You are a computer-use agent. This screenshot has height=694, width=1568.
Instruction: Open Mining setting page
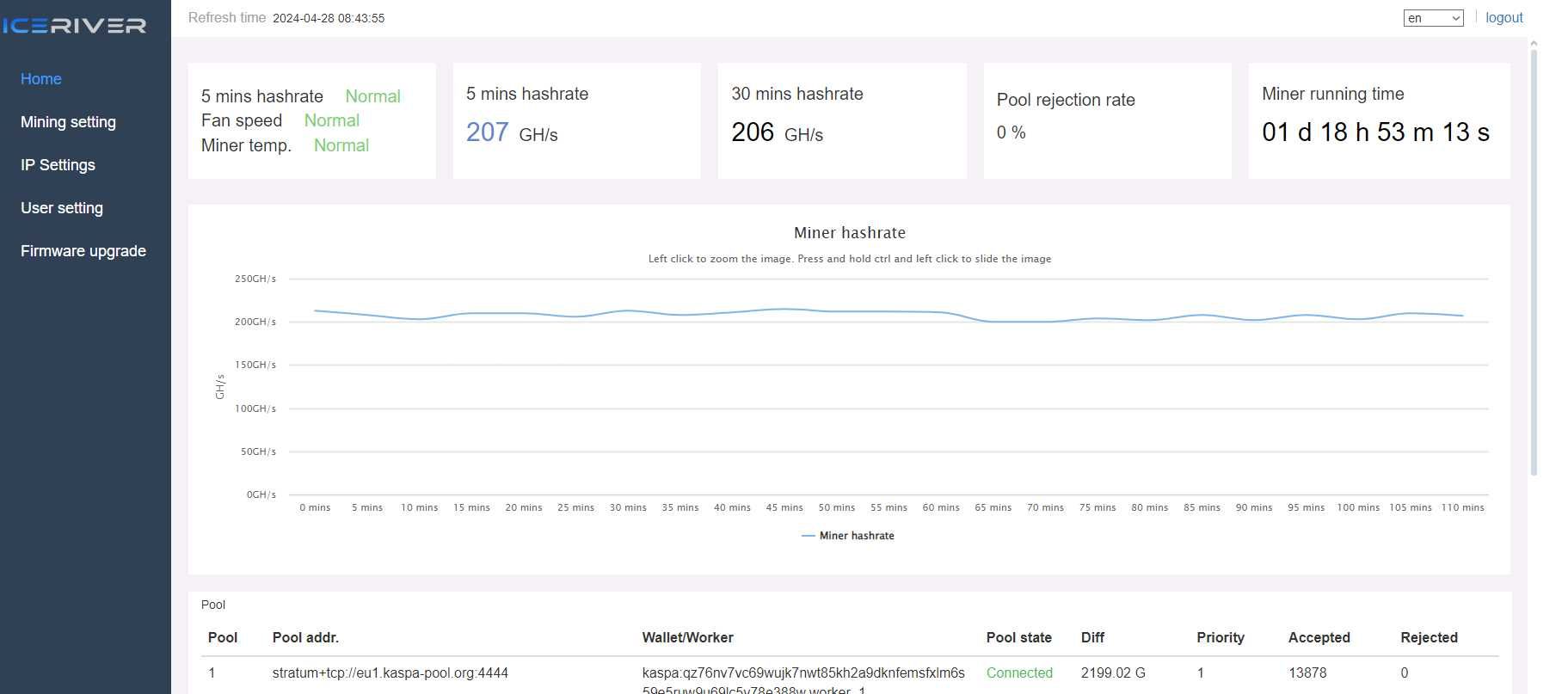[x=68, y=122]
